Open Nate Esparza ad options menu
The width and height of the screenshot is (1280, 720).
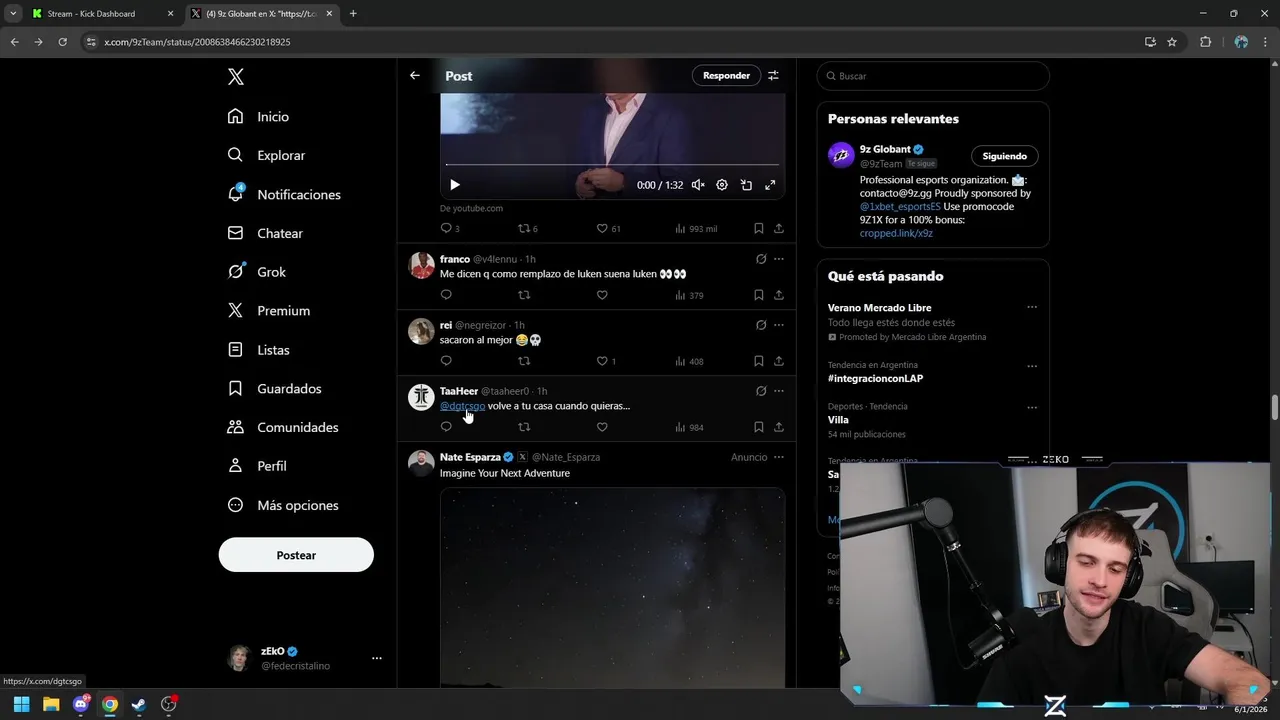pos(779,457)
